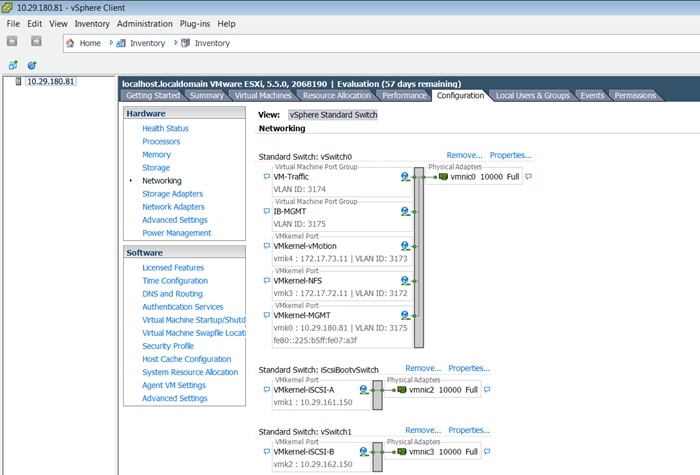The height and width of the screenshot is (475, 700).
Task: Open Power Management in Hardware list
Action: [x=176, y=233]
